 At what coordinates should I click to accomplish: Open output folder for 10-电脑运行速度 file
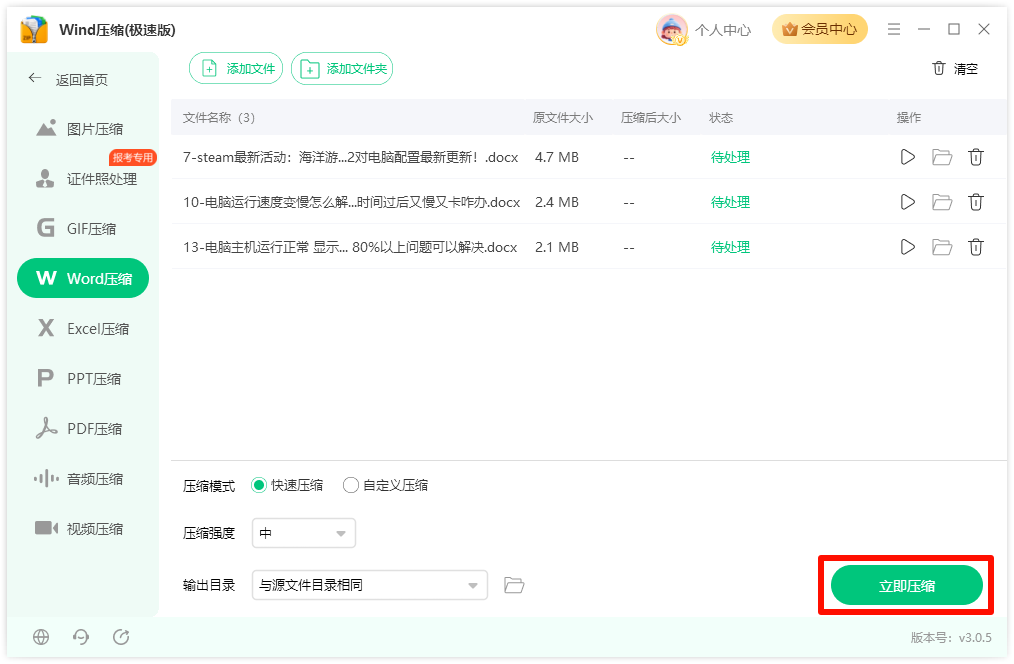point(942,202)
